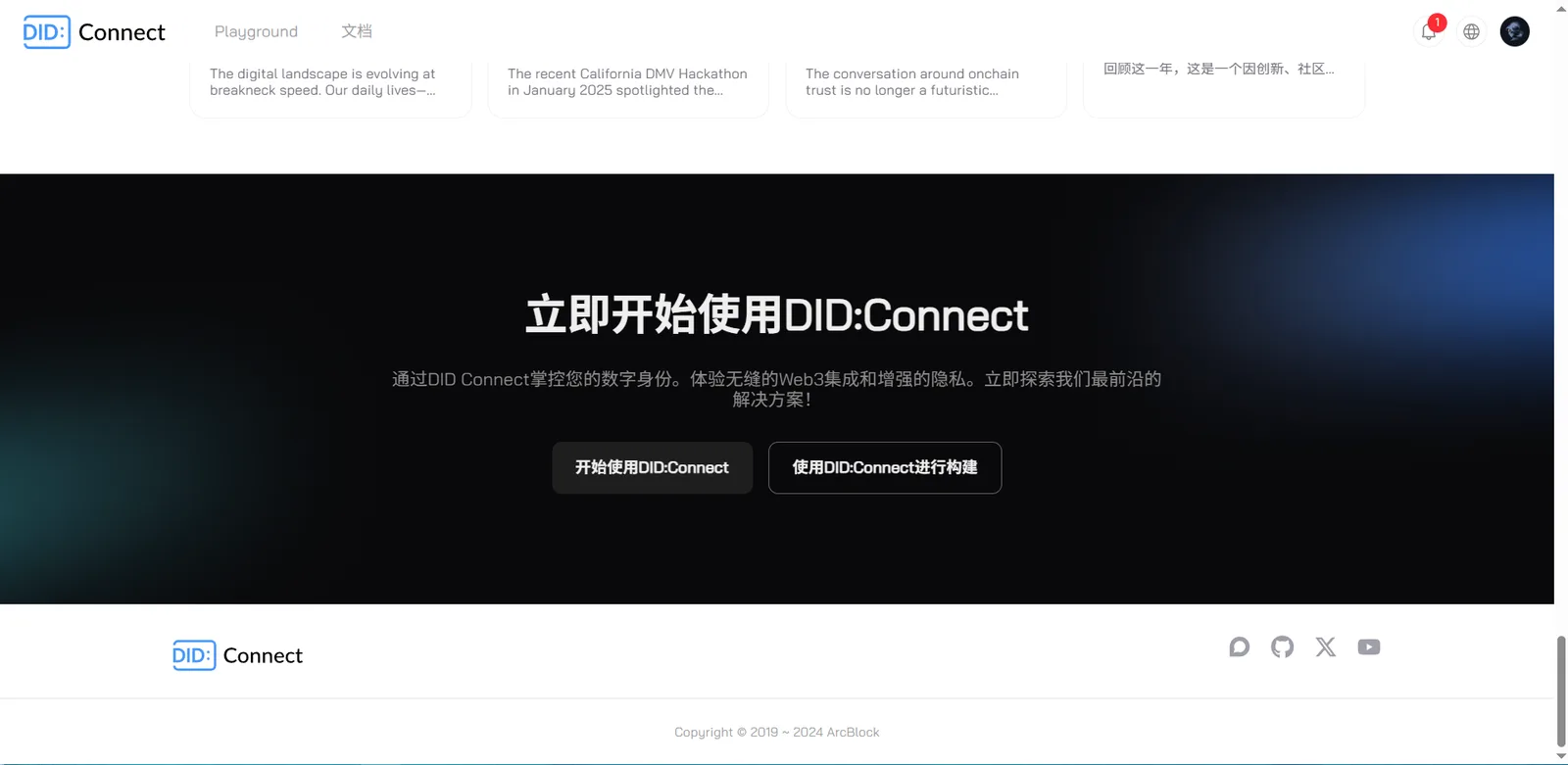Open the Playground menu item
Image resolution: width=1568 pixels, height=765 pixels.
point(256,31)
